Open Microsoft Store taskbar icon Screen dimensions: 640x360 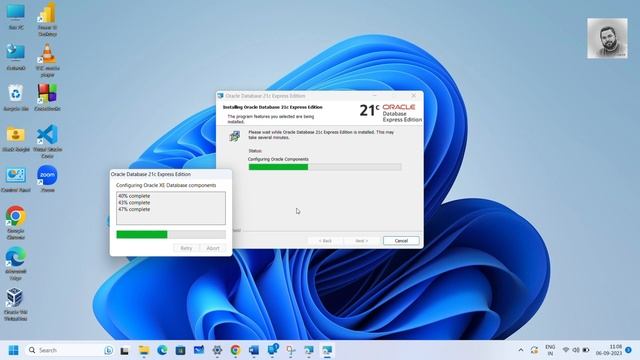[x=180, y=350]
